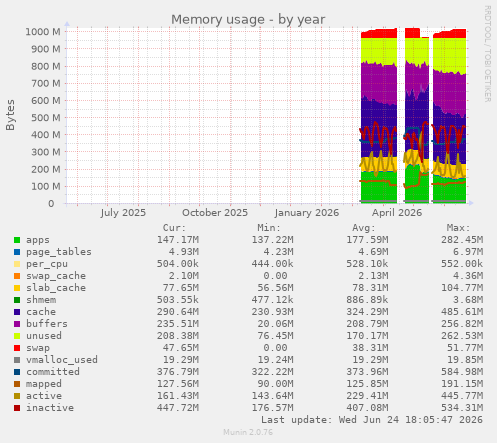Click the 'shmem' legend label

pos(41,300)
